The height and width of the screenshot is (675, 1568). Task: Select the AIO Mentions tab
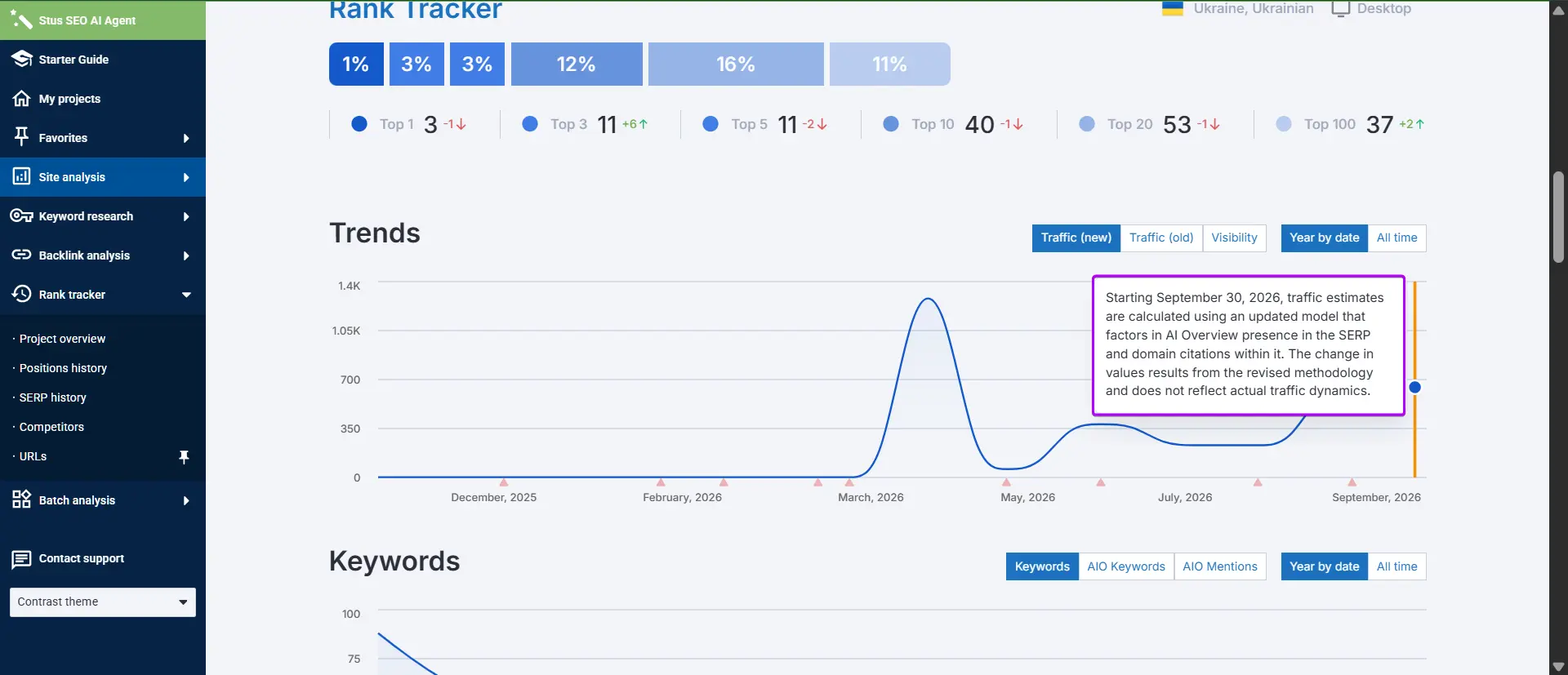(x=1220, y=566)
